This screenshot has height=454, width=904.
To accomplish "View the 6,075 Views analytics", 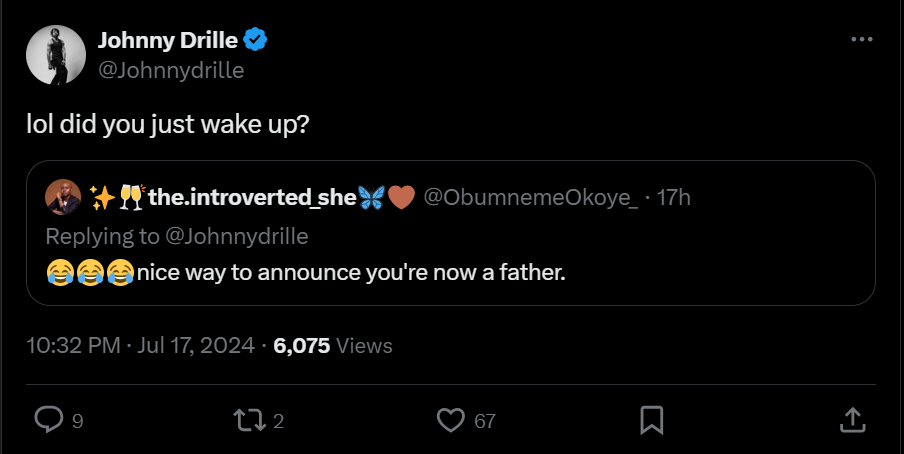I will [x=332, y=346].
